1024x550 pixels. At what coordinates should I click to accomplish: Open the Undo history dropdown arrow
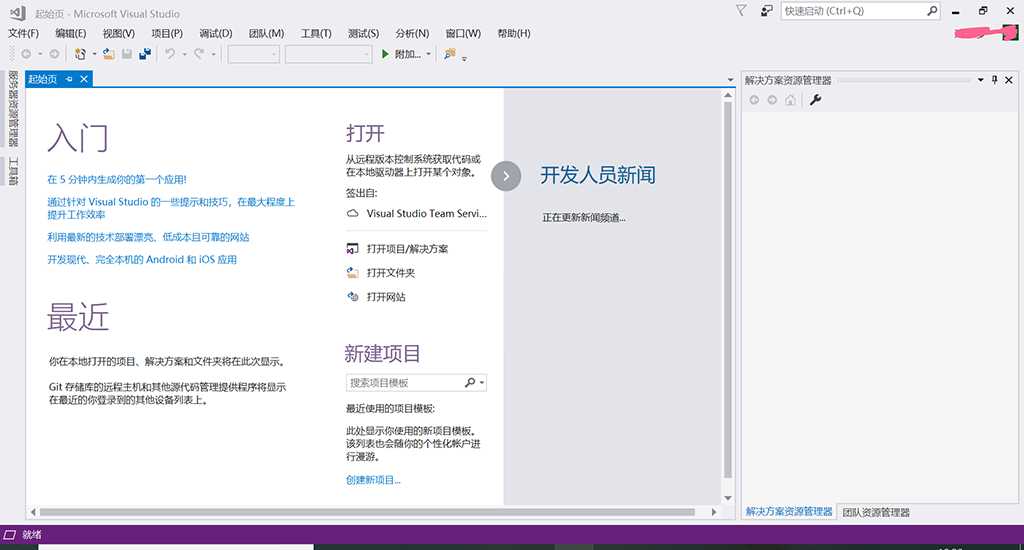[184, 54]
